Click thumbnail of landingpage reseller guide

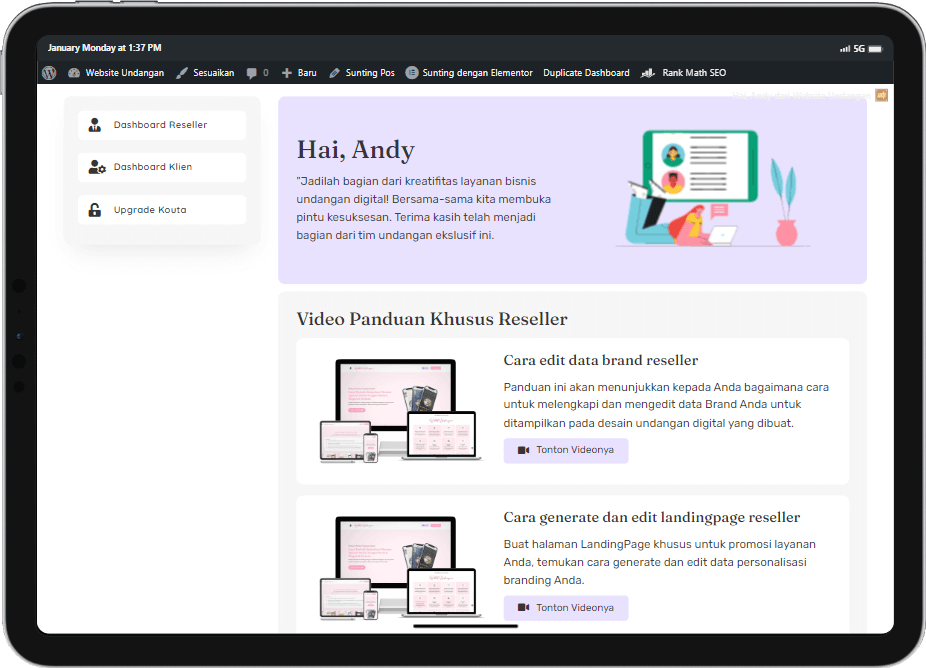tap(400, 568)
